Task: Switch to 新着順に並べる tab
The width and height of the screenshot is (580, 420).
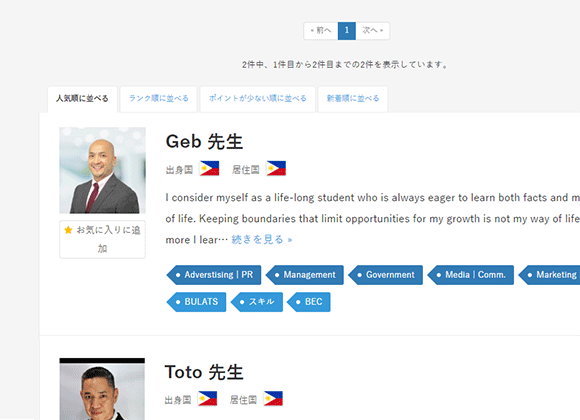Action: 353,98
